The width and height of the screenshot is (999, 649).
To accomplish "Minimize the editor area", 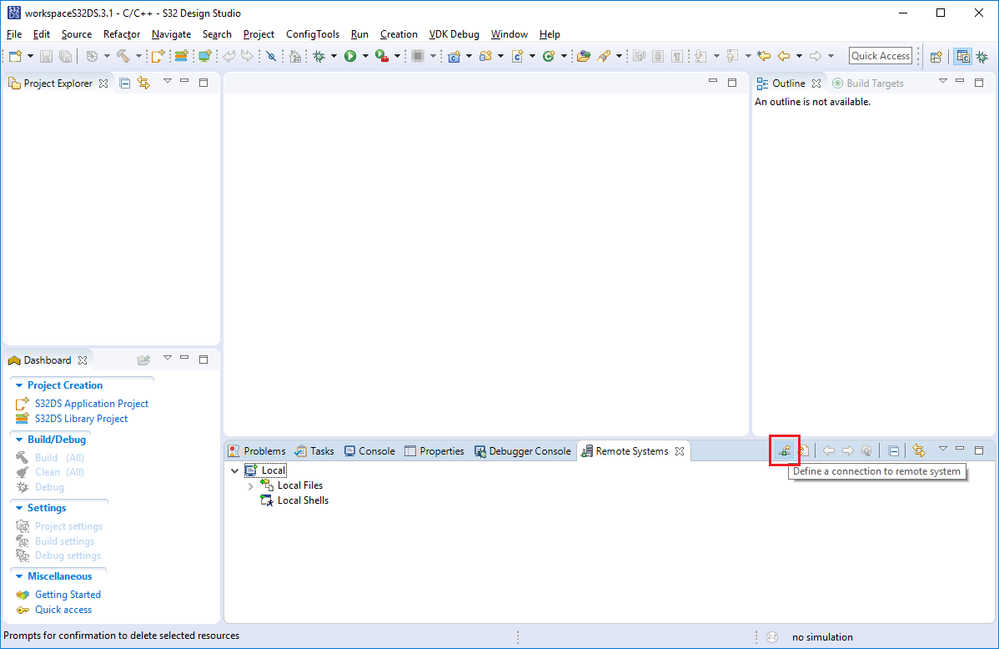I will pos(713,82).
